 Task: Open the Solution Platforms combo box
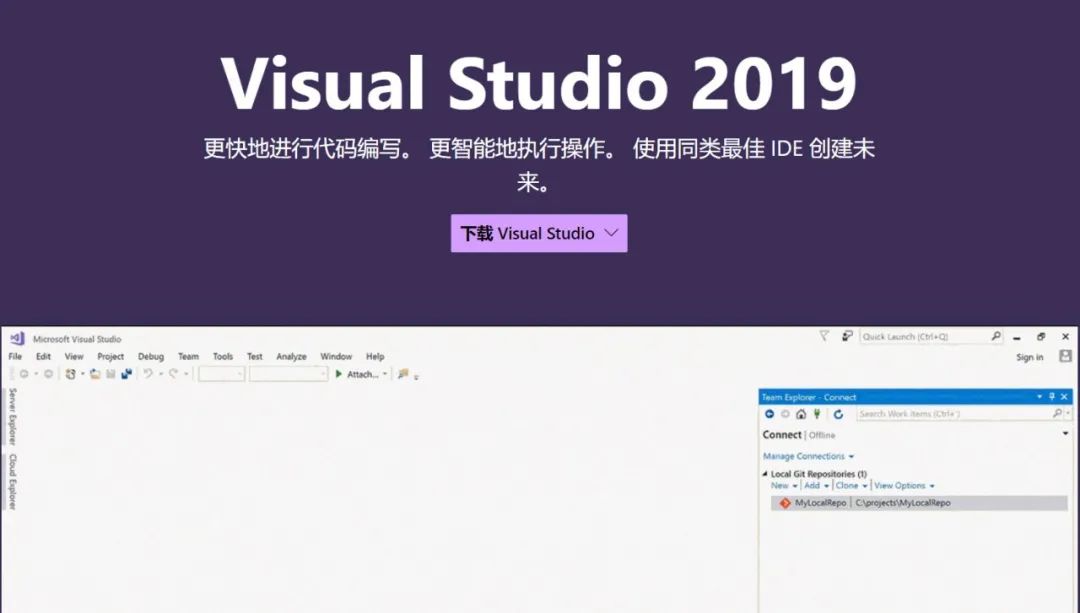(288, 374)
